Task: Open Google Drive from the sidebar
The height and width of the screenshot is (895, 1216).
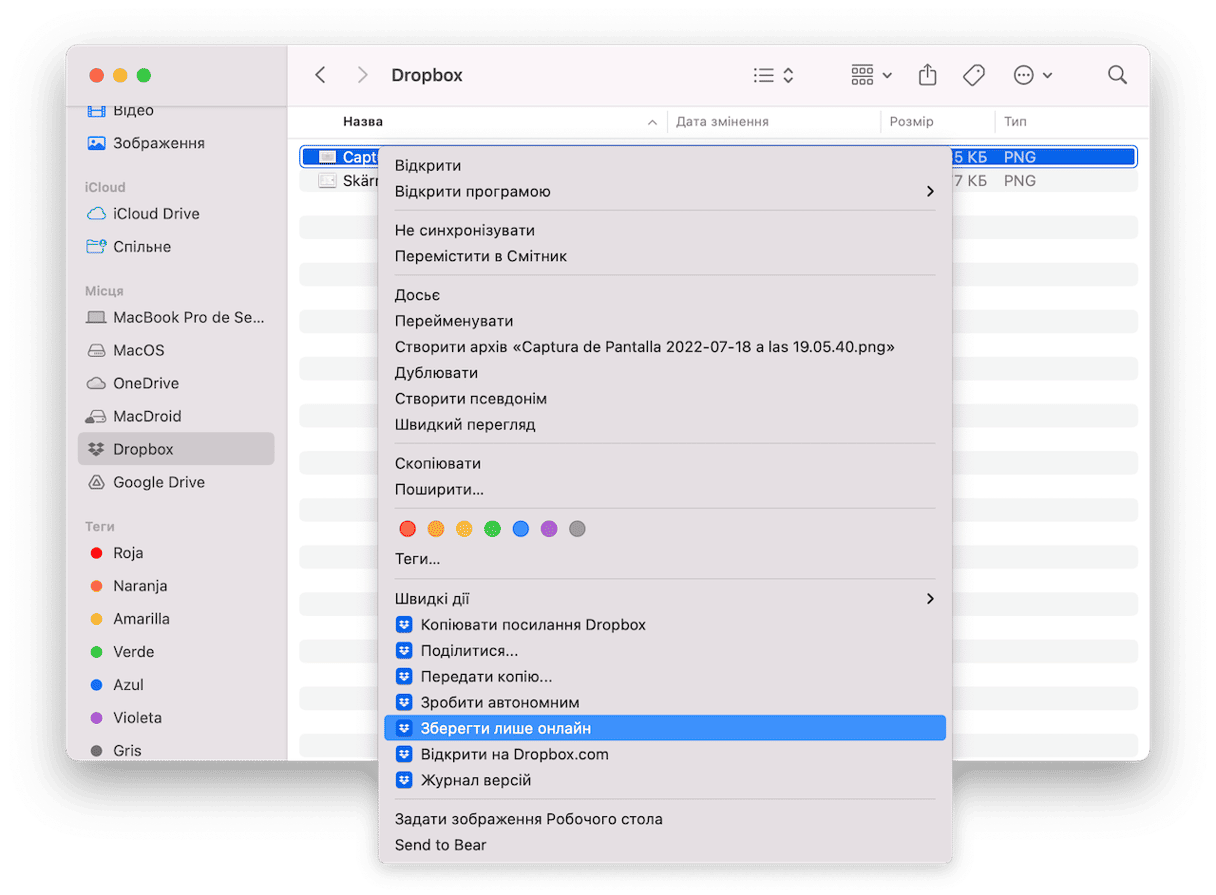Action: [158, 482]
